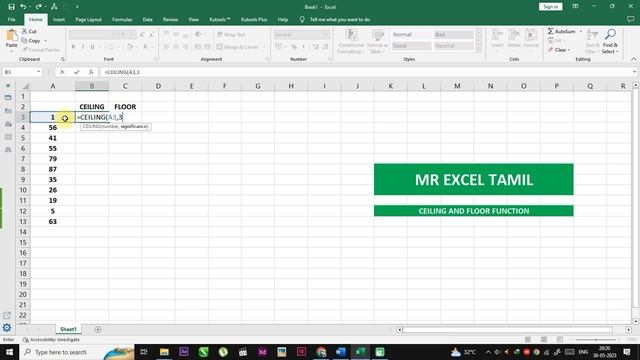
Task: Undo the last action
Action: 23,7
